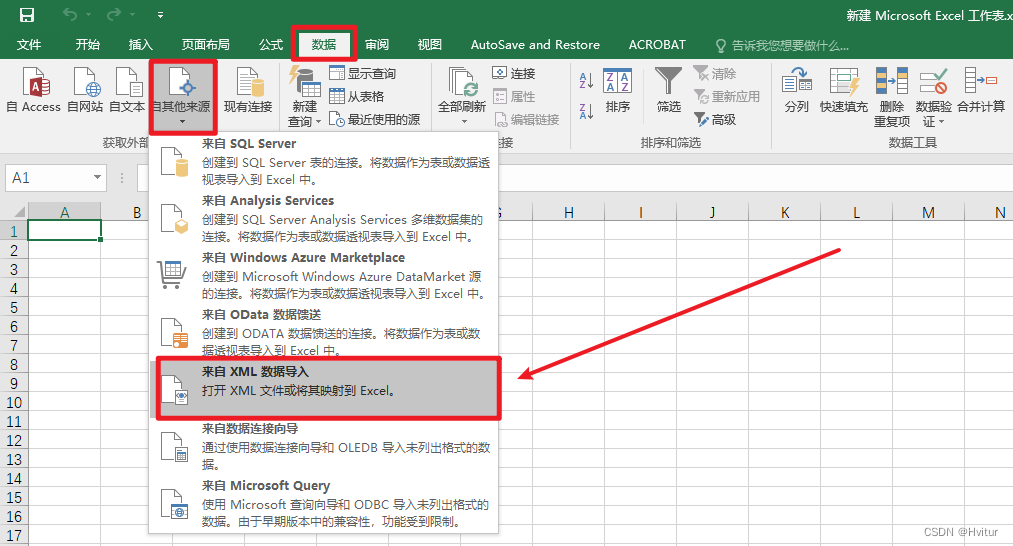Click 最近使用的源 in ribbon
Screen dimensions: 1013x546
(x=375, y=120)
